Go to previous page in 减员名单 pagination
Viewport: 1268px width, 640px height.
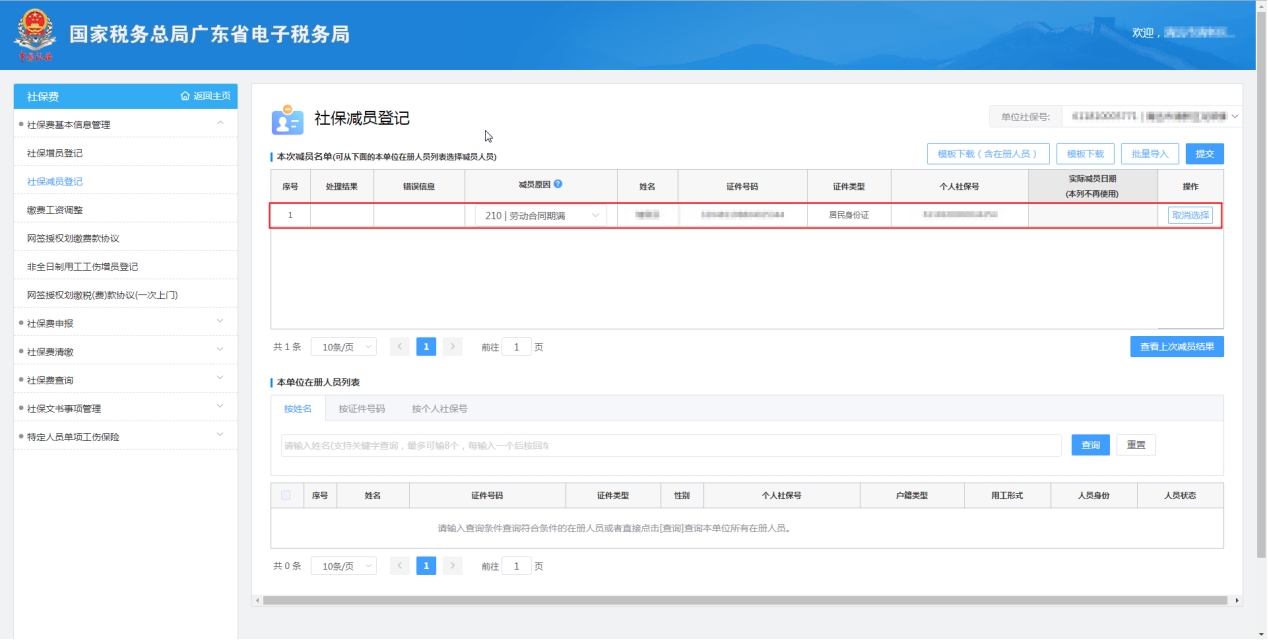(x=400, y=347)
